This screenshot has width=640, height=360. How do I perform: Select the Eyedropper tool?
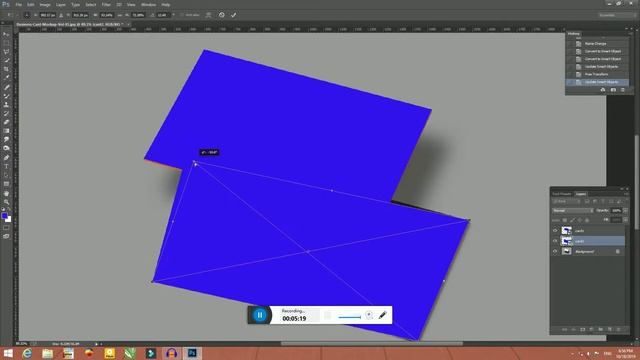[6, 78]
